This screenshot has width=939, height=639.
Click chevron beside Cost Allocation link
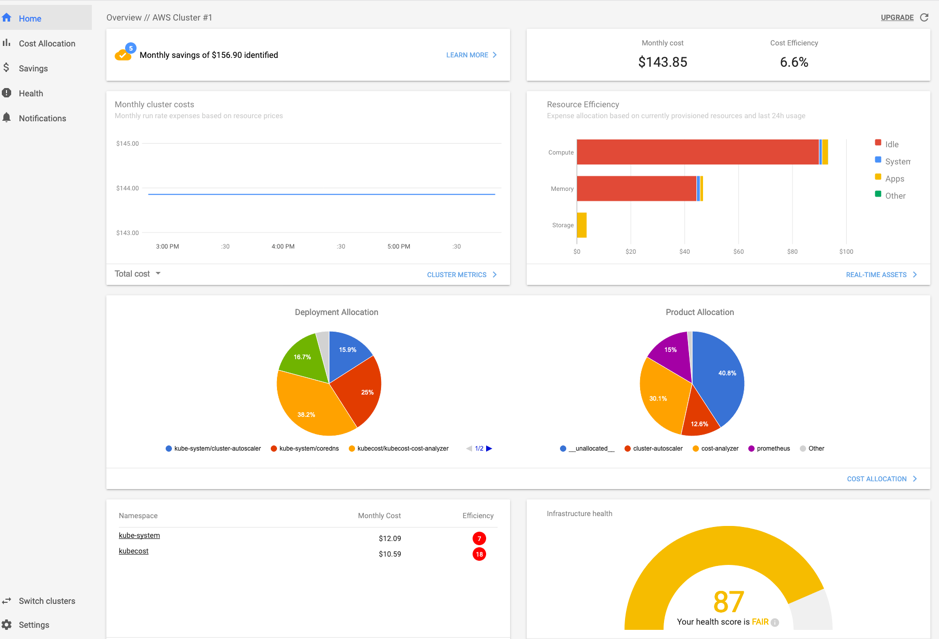914,479
